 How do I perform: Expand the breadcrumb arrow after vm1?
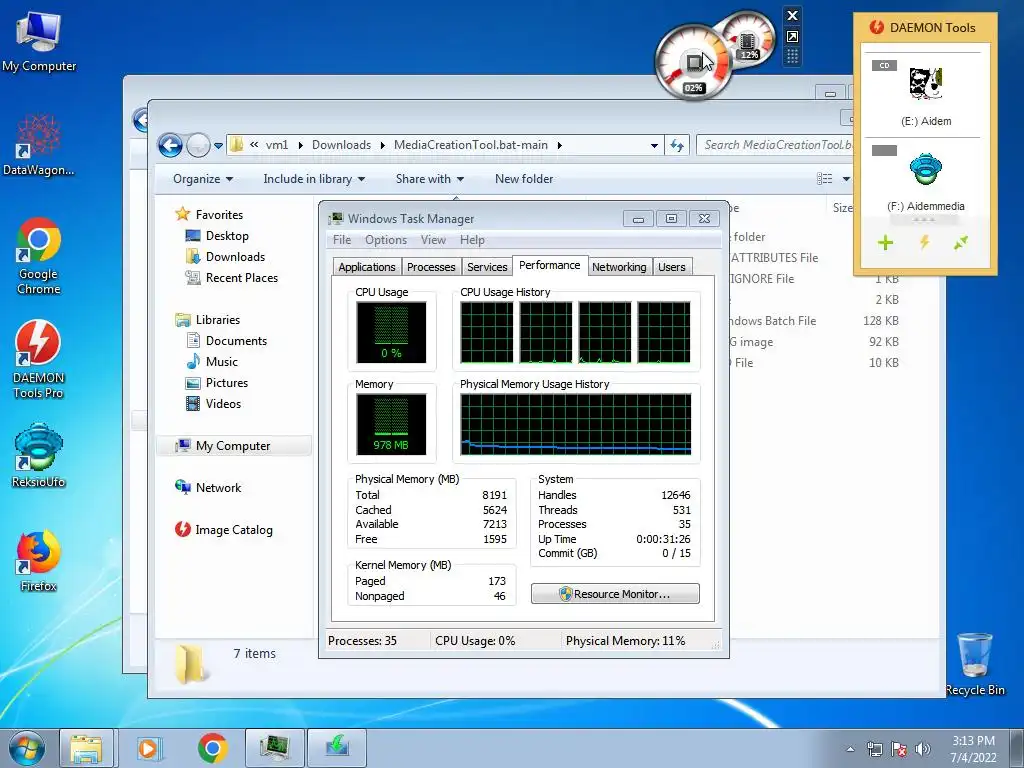[x=300, y=145]
